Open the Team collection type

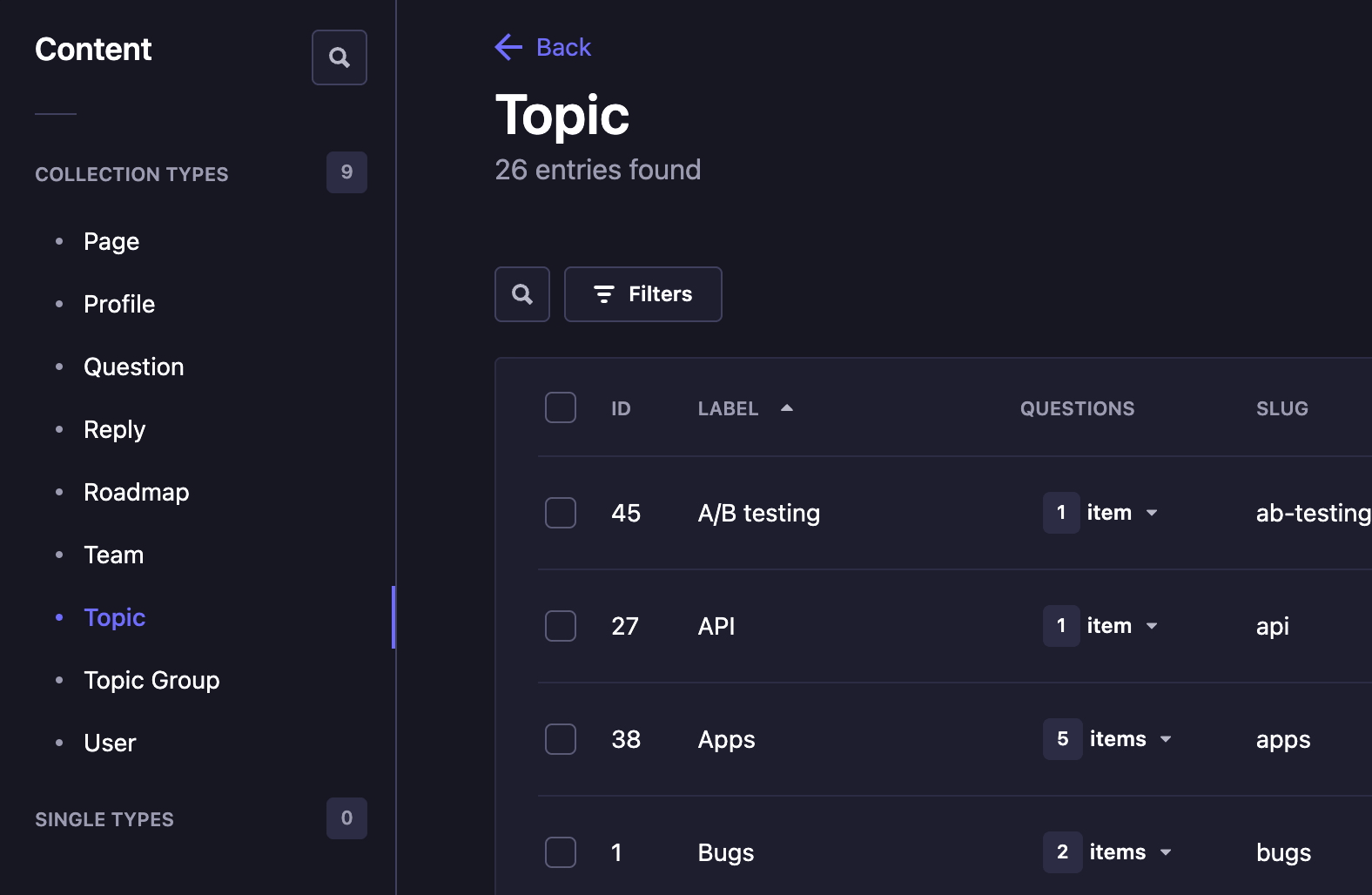tap(114, 555)
